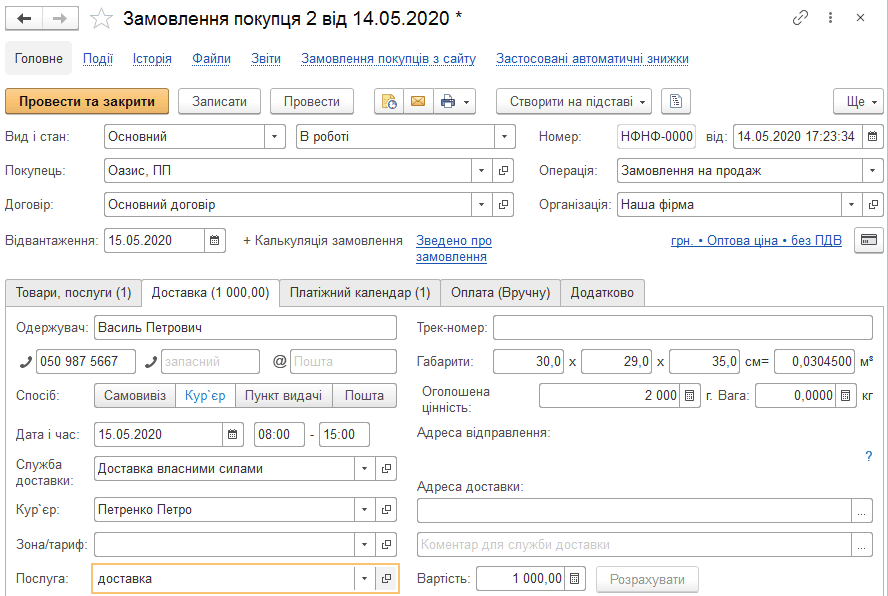Click the Трек-номер input field
This screenshot has height=596, width=888.
coord(682,327)
